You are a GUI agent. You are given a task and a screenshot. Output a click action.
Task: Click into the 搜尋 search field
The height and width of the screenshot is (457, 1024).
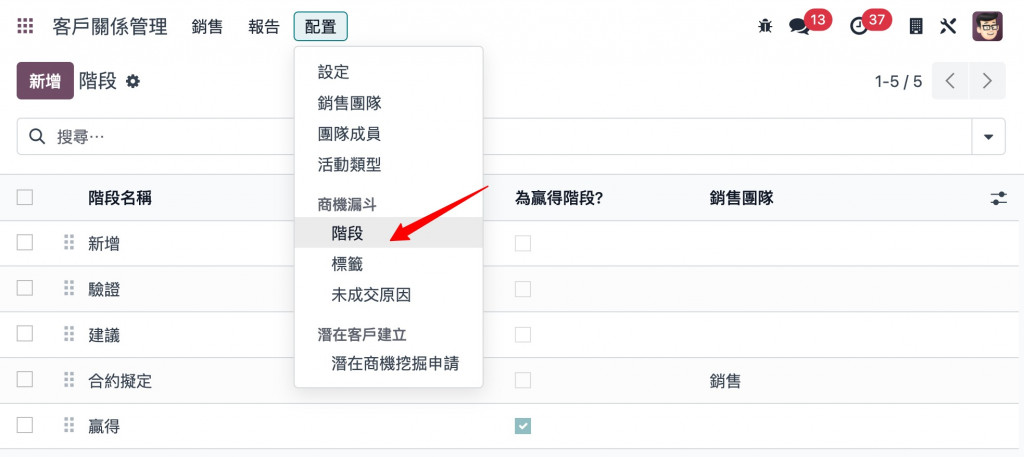click(x=494, y=136)
